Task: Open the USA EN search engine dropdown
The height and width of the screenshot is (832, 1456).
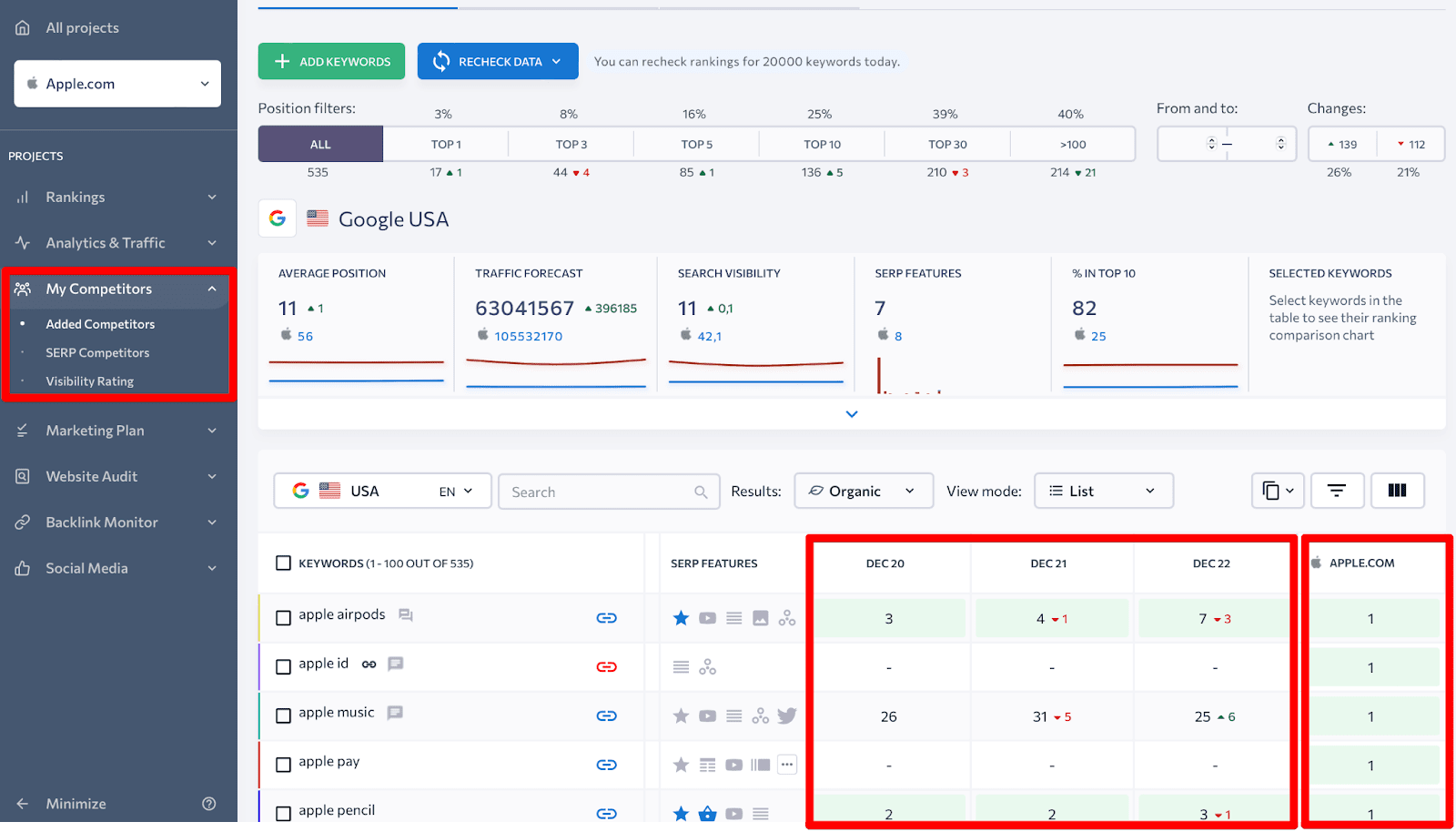Action: (382, 491)
